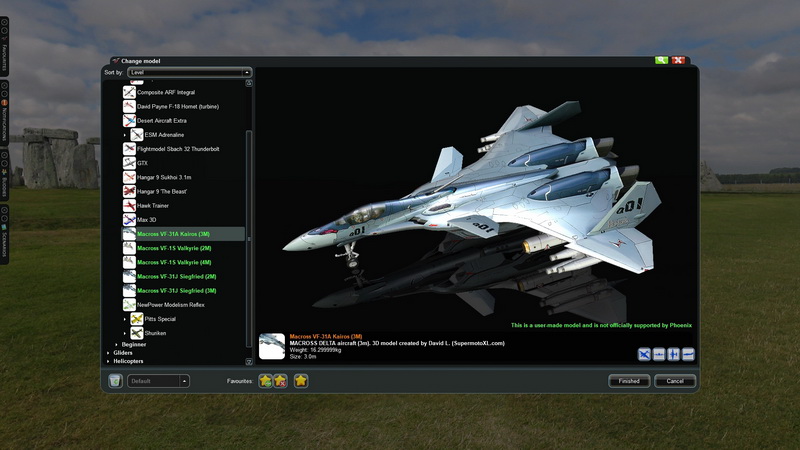
Task: Click the Max 3D plane icon
Action: 129,220
